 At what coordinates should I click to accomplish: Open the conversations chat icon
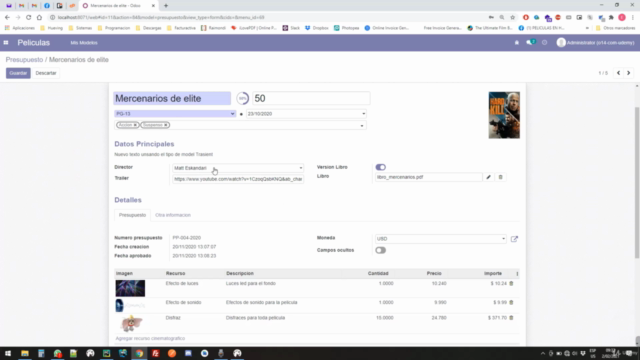point(530,42)
